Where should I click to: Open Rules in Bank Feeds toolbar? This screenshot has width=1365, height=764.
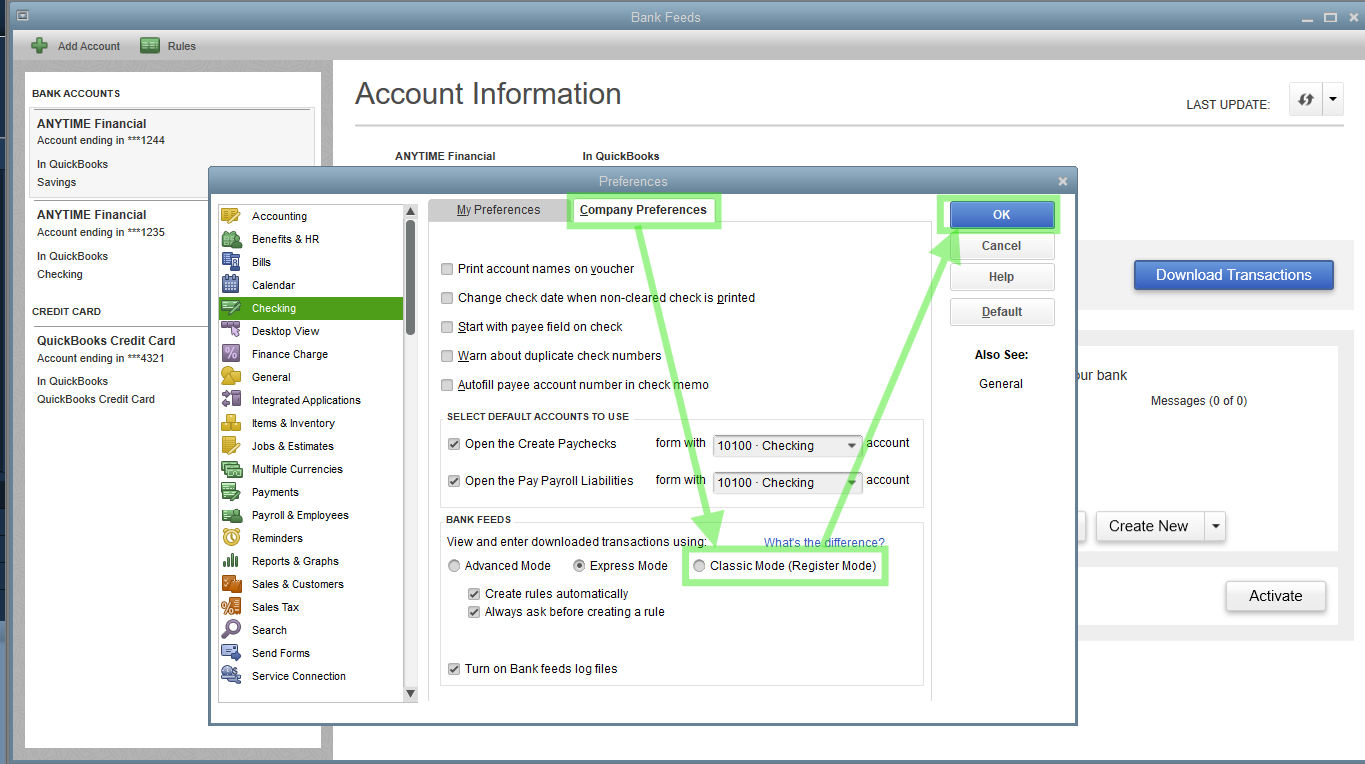click(x=168, y=46)
